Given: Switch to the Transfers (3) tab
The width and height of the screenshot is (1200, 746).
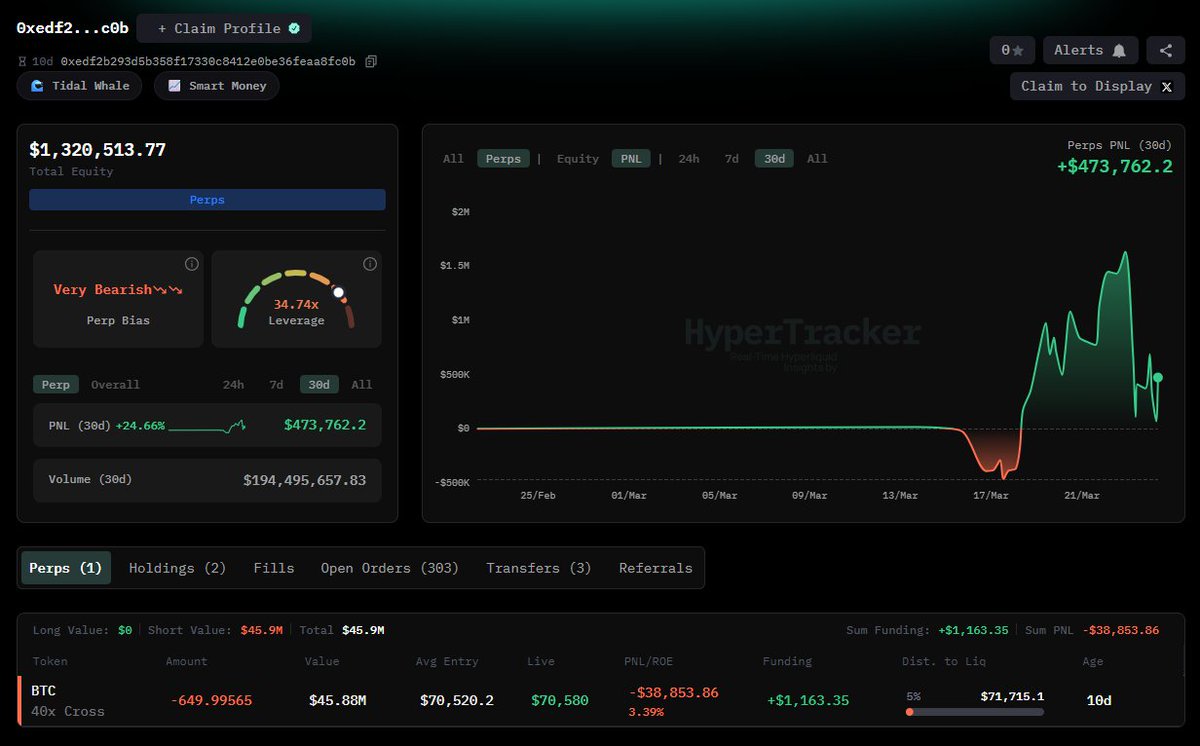Looking at the screenshot, I should 538,567.
